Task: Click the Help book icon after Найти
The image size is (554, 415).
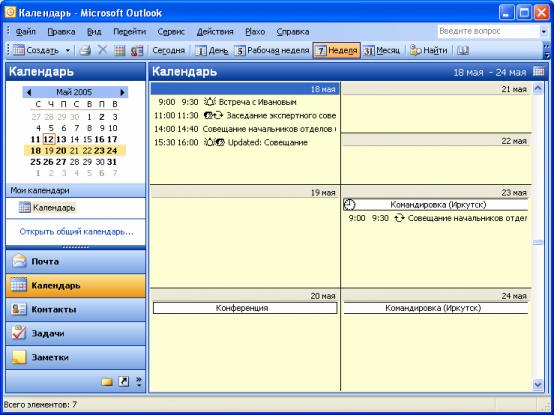Action: 462,51
